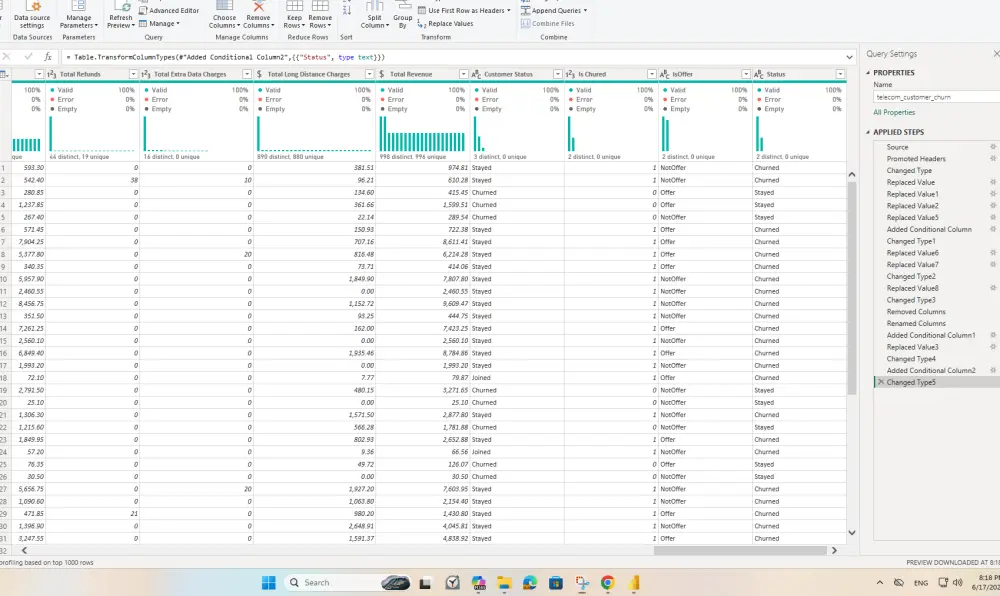Image resolution: width=1000 pixels, height=596 pixels.
Task: Open Use First Row as Headers dropdown
Action: [464, 10]
